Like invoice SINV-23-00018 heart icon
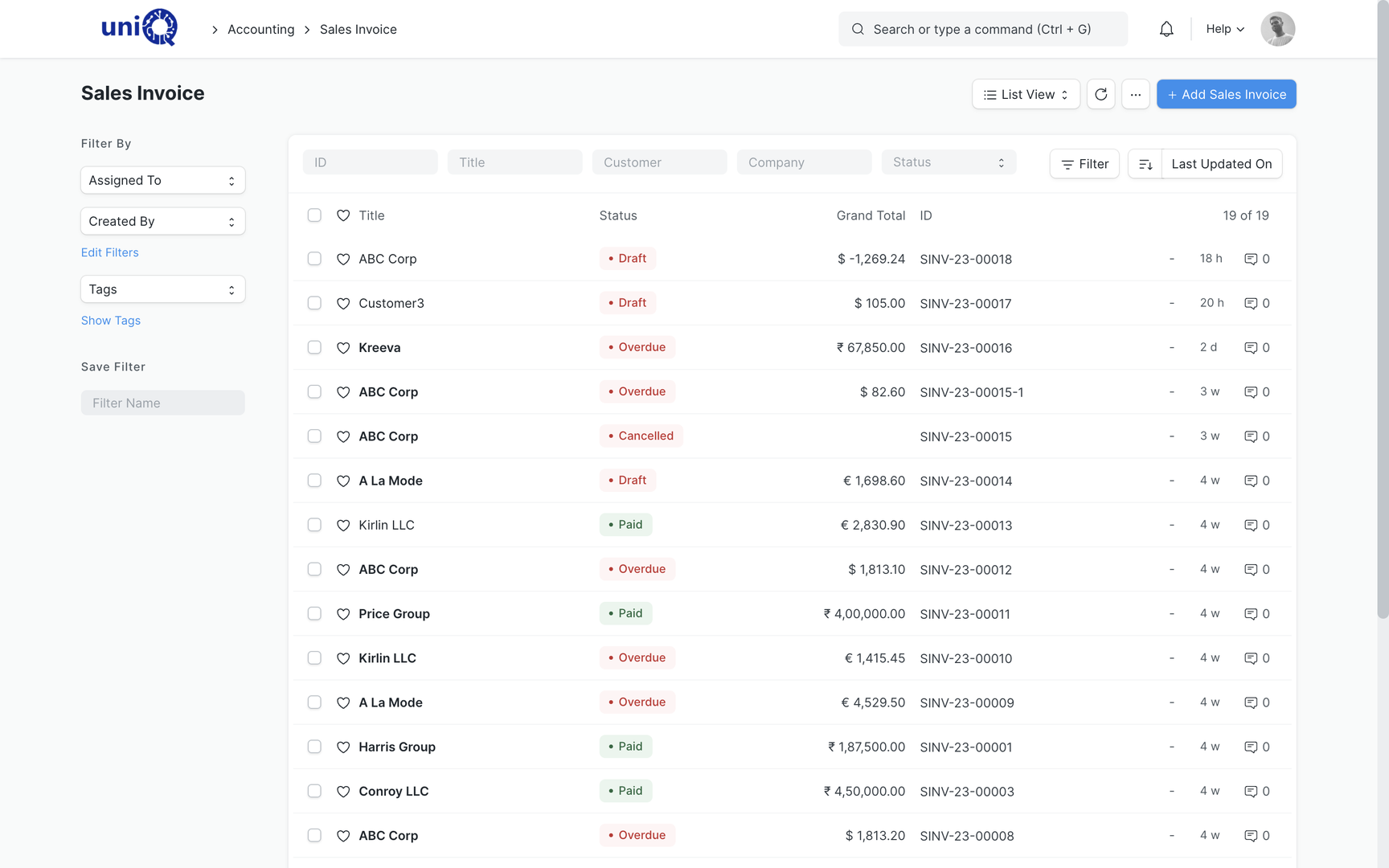This screenshot has height=868, width=1389. tap(343, 259)
